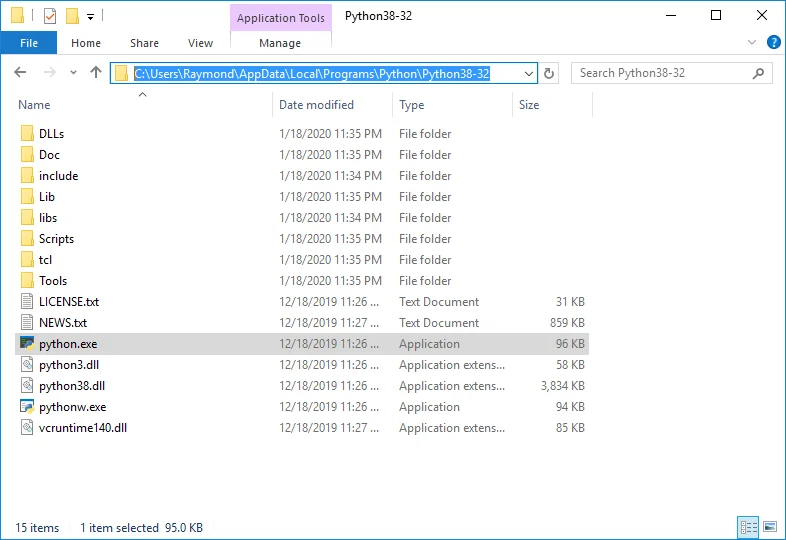Click the pythonw.exe application icon

tap(27, 407)
